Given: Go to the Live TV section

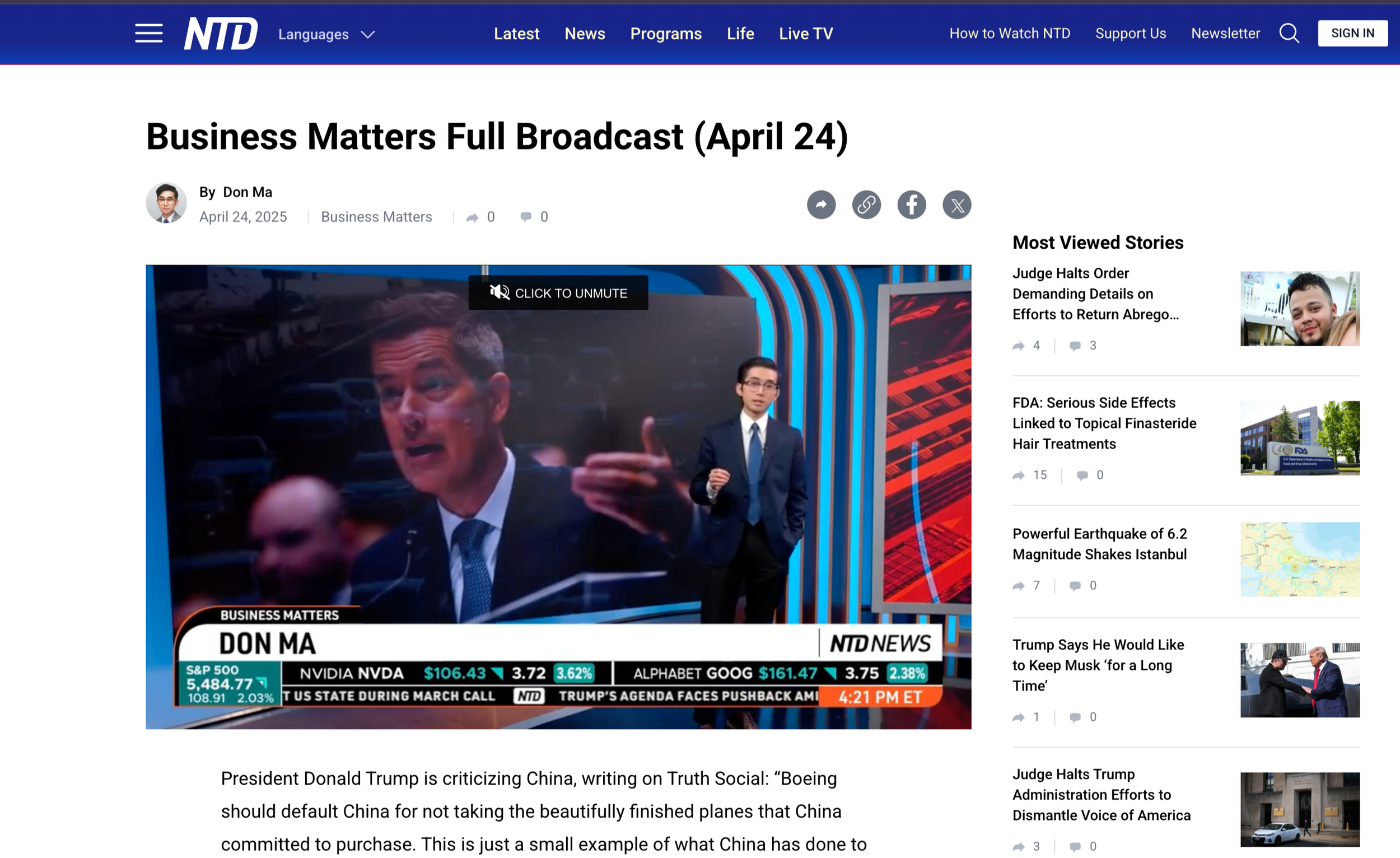Looking at the screenshot, I should pyautogui.click(x=806, y=34).
